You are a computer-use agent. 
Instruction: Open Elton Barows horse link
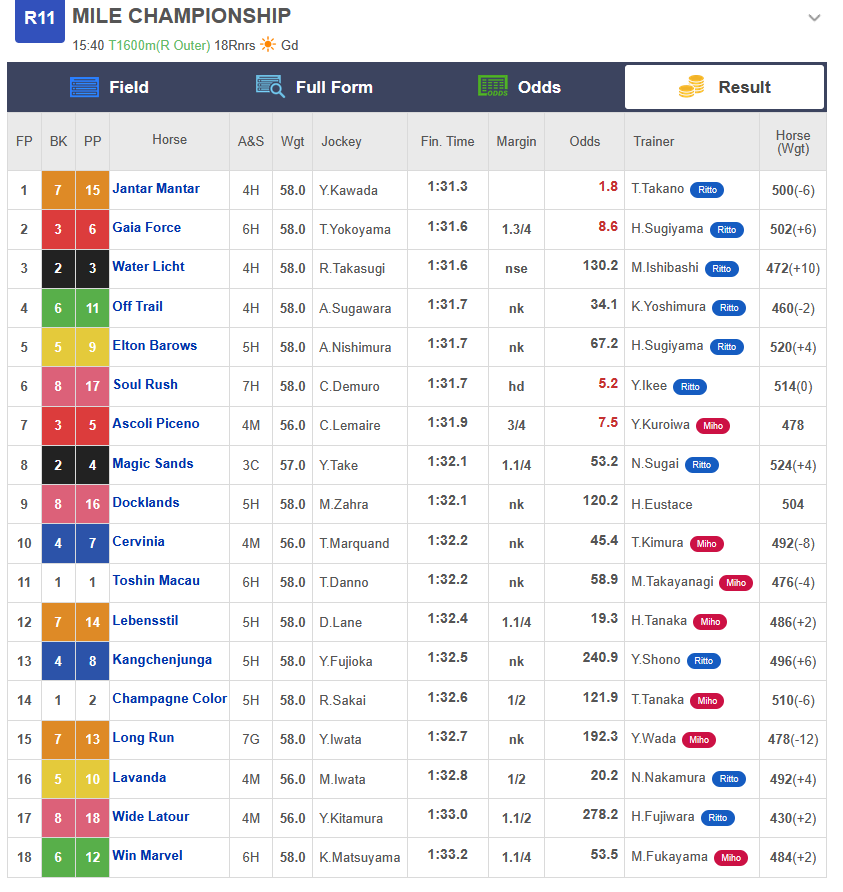pyautogui.click(x=155, y=345)
